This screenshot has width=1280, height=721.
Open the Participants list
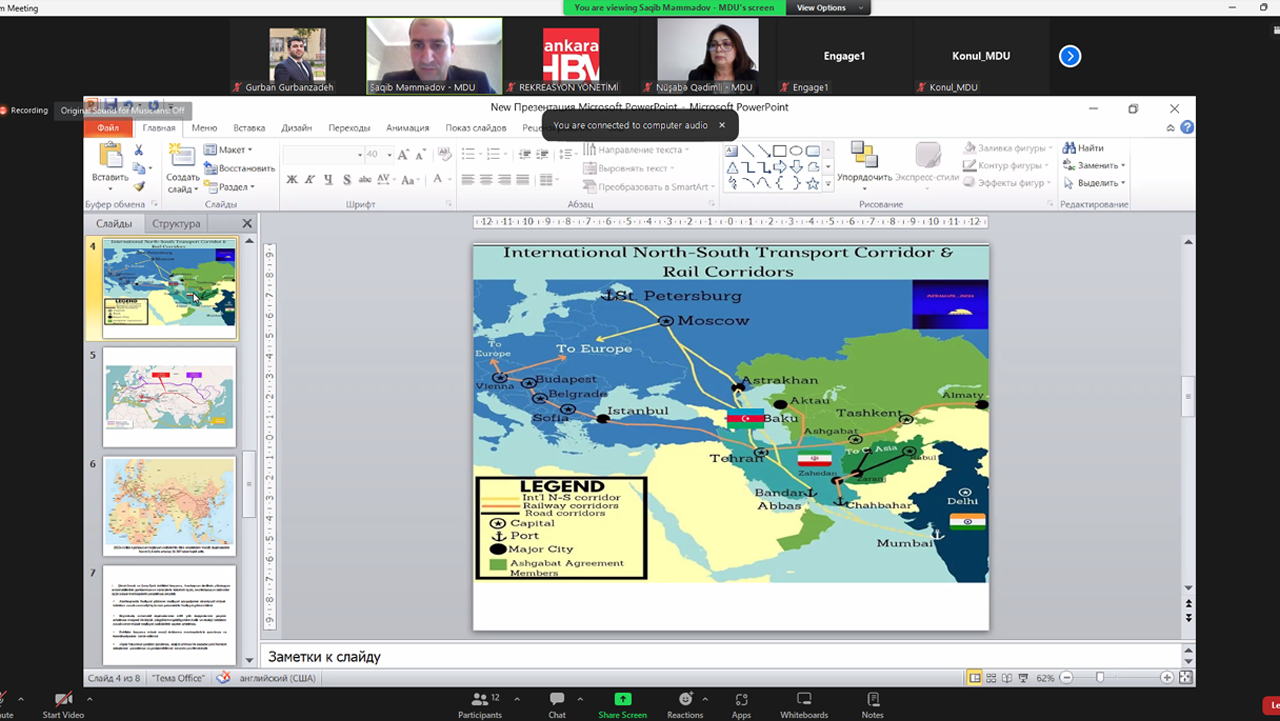coord(480,699)
